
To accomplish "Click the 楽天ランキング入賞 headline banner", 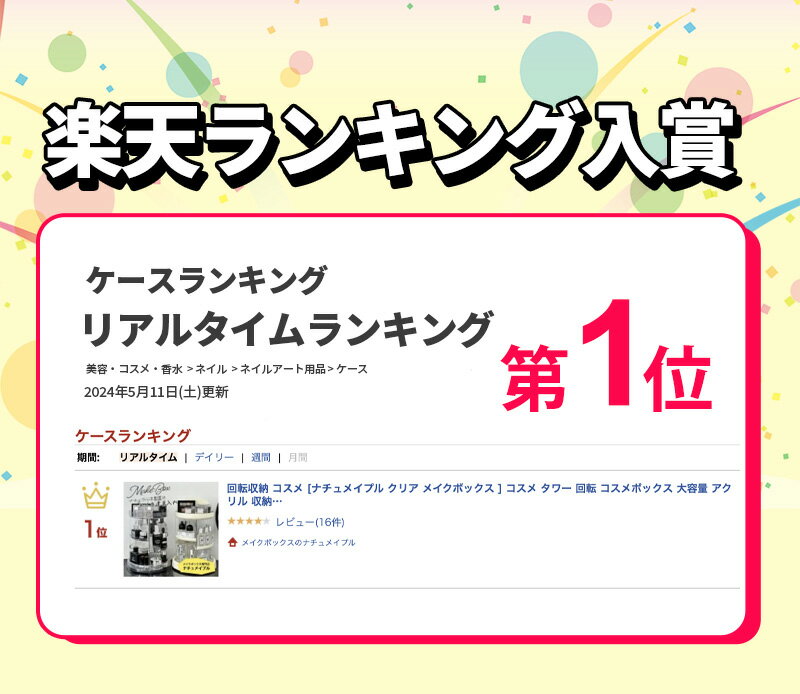I will pos(390,142).
